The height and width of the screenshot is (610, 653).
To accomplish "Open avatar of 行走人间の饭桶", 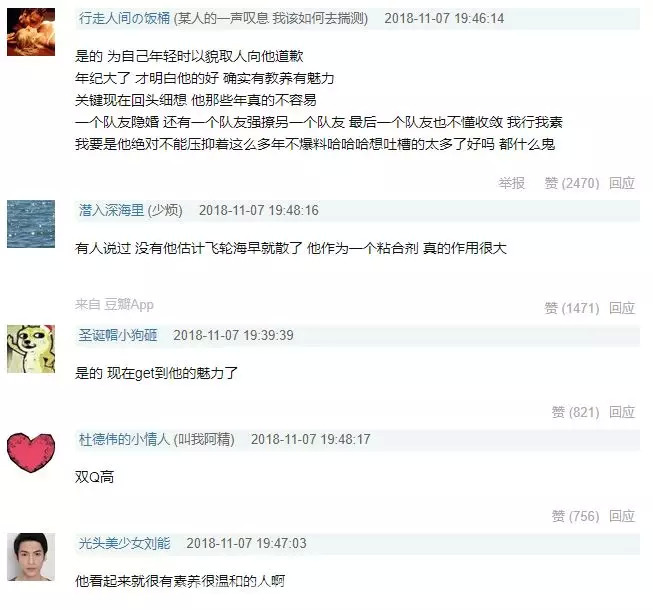I will [31, 32].
